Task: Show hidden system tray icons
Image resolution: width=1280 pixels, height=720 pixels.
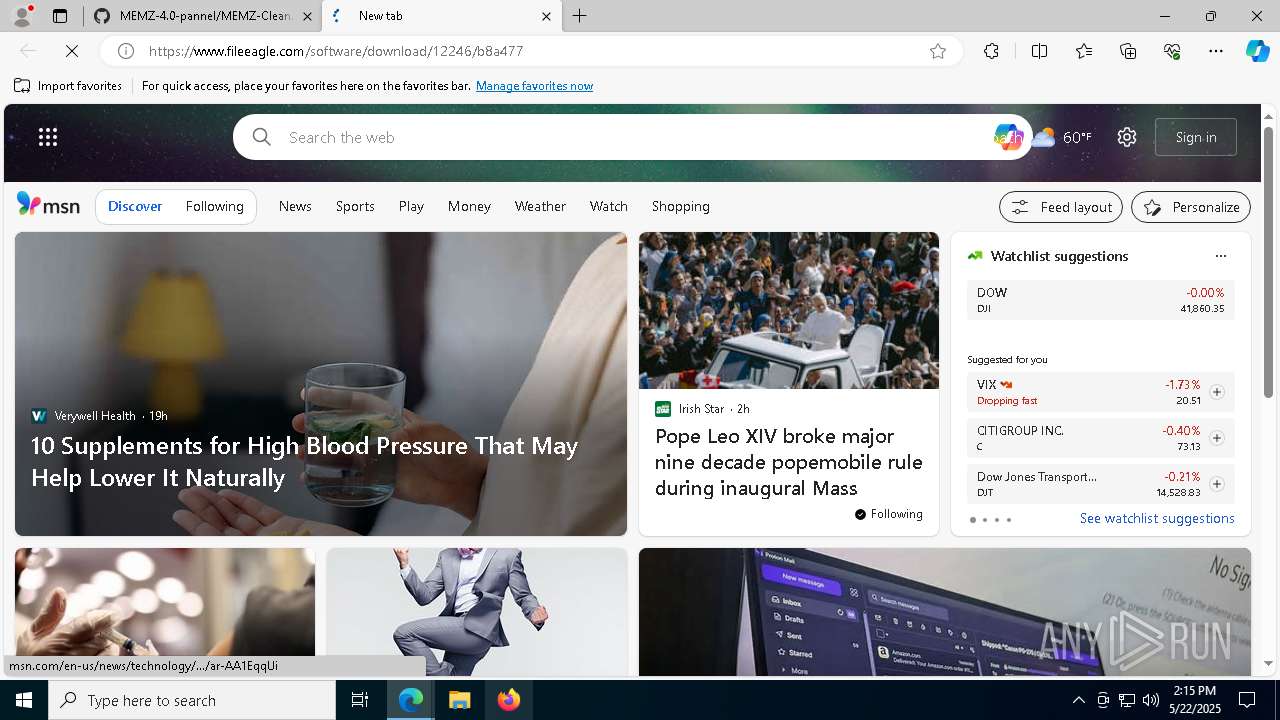Action: coord(1078,700)
